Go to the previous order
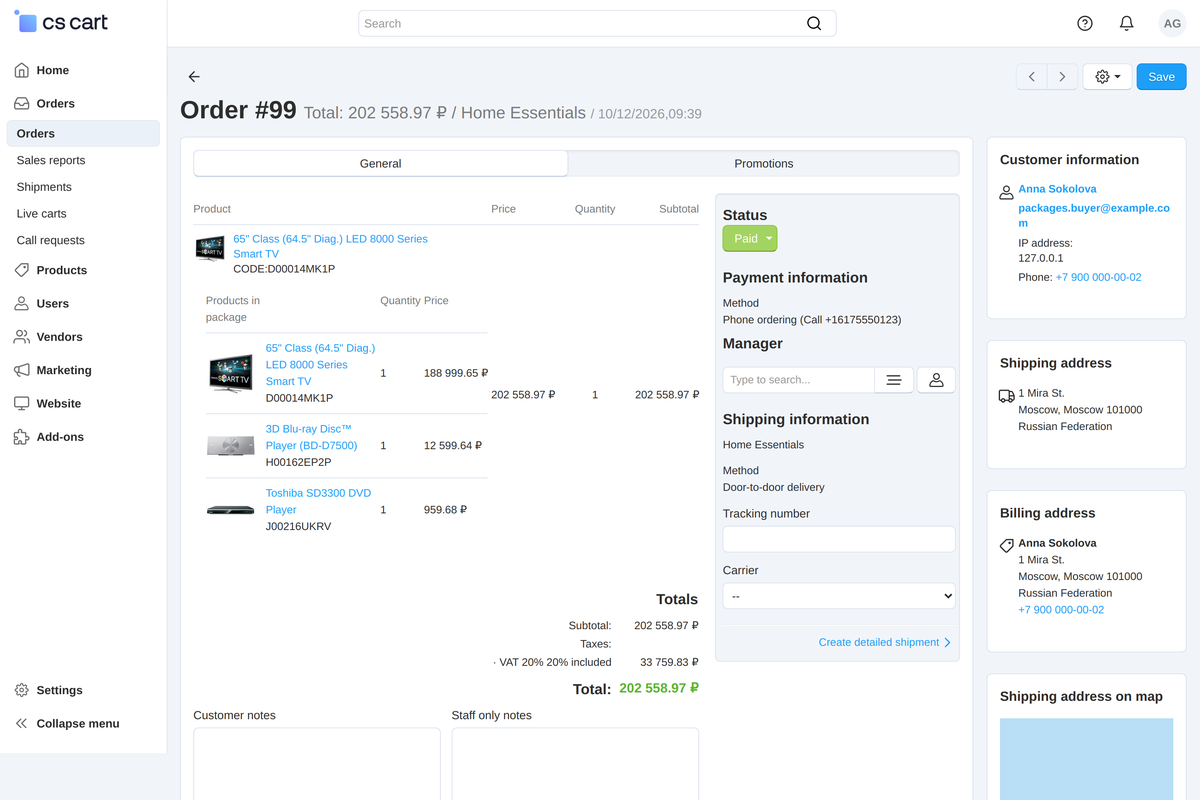The height and width of the screenshot is (800, 1200). (x=1032, y=77)
